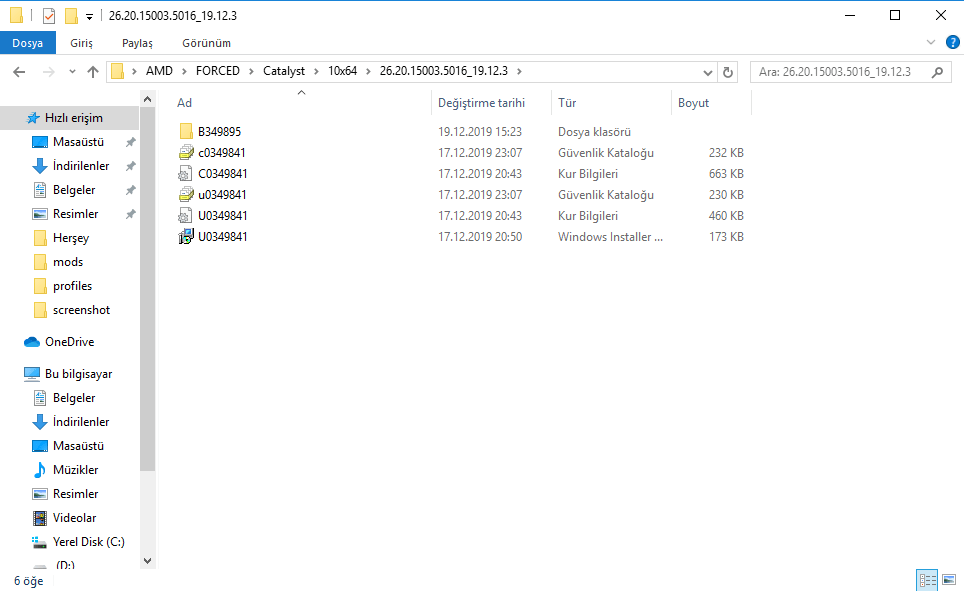Screen dimensions: 964x591
Task: Open the B349895 folder icon
Action: (x=186, y=132)
